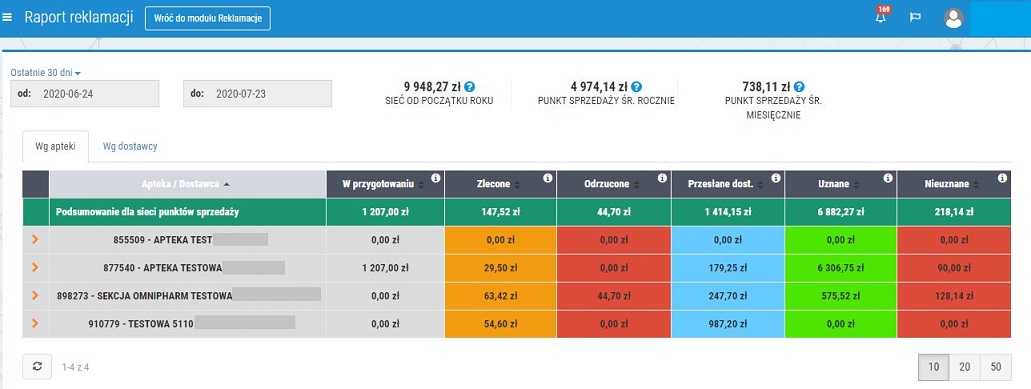Click the 1-4 z 4 record count

tap(75, 367)
